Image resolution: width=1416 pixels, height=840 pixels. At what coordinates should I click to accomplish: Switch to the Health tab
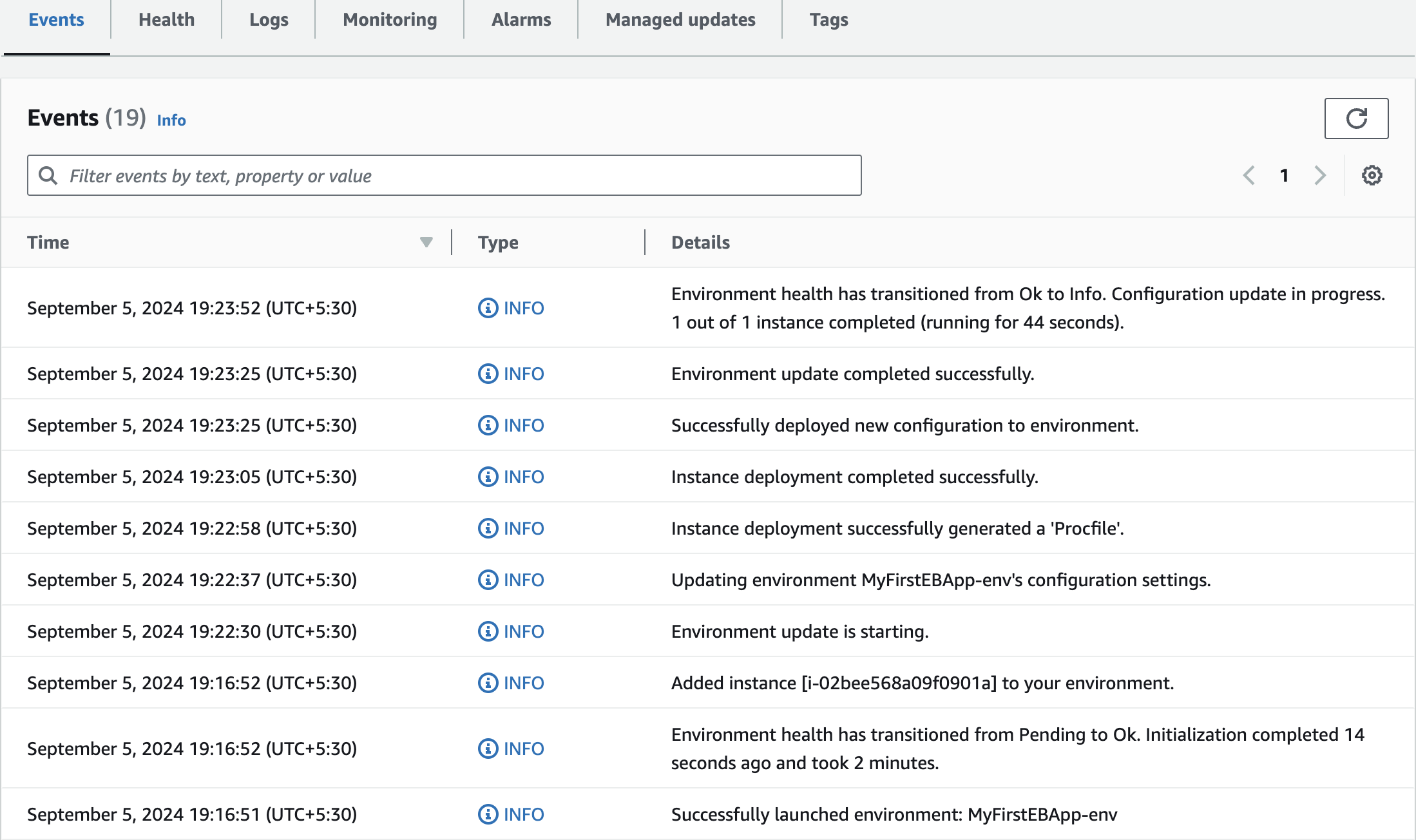[x=166, y=20]
